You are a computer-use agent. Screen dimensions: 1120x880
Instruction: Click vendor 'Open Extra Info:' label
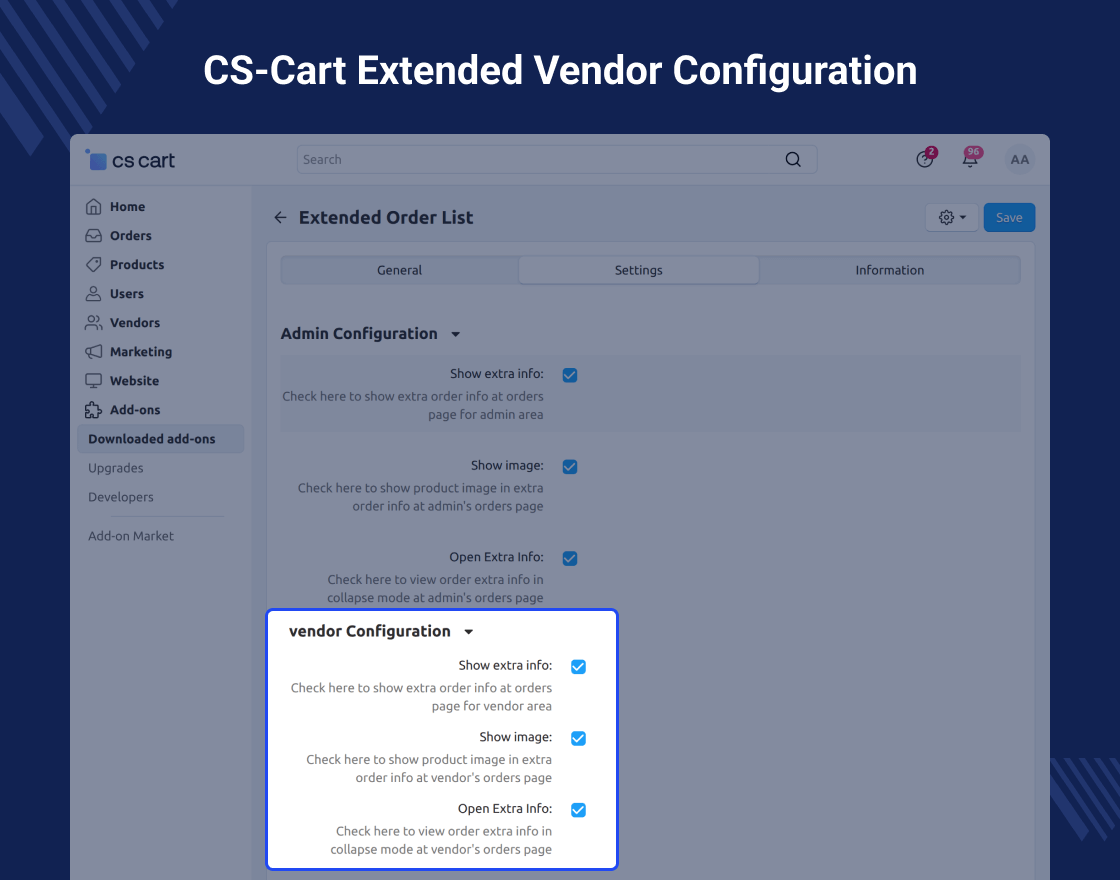point(505,809)
